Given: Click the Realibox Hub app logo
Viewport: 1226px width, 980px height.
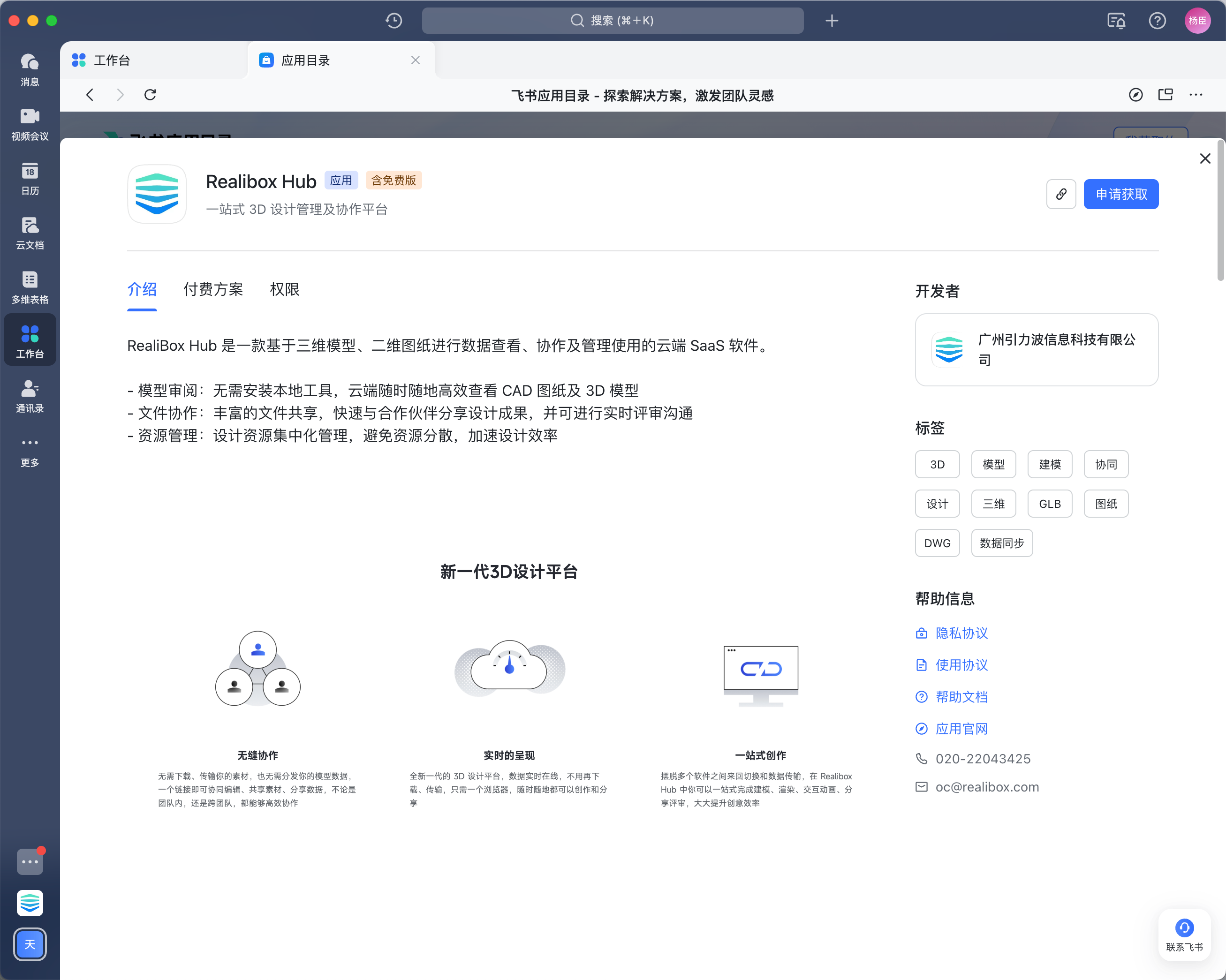Looking at the screenshot, I should pyautogui.click(x=157, y=194).
